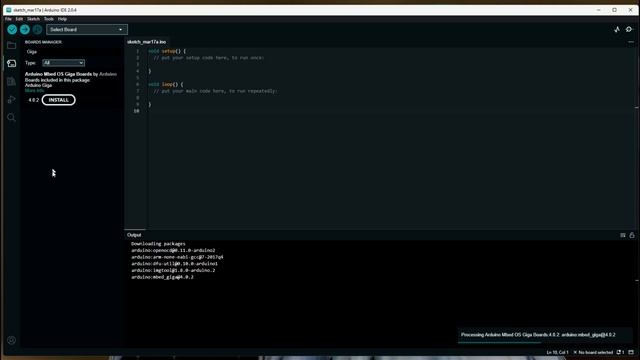This screenshot has height=360, width=640.
Task: Click the INSTALL button for Giga Boards
Action: pyautogui.click(x=58, y=100)
